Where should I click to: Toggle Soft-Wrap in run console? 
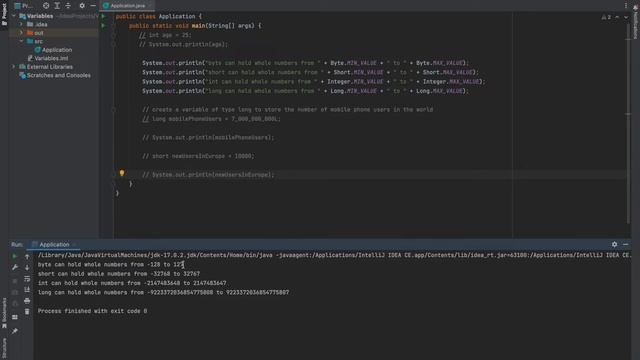(27, 279)
